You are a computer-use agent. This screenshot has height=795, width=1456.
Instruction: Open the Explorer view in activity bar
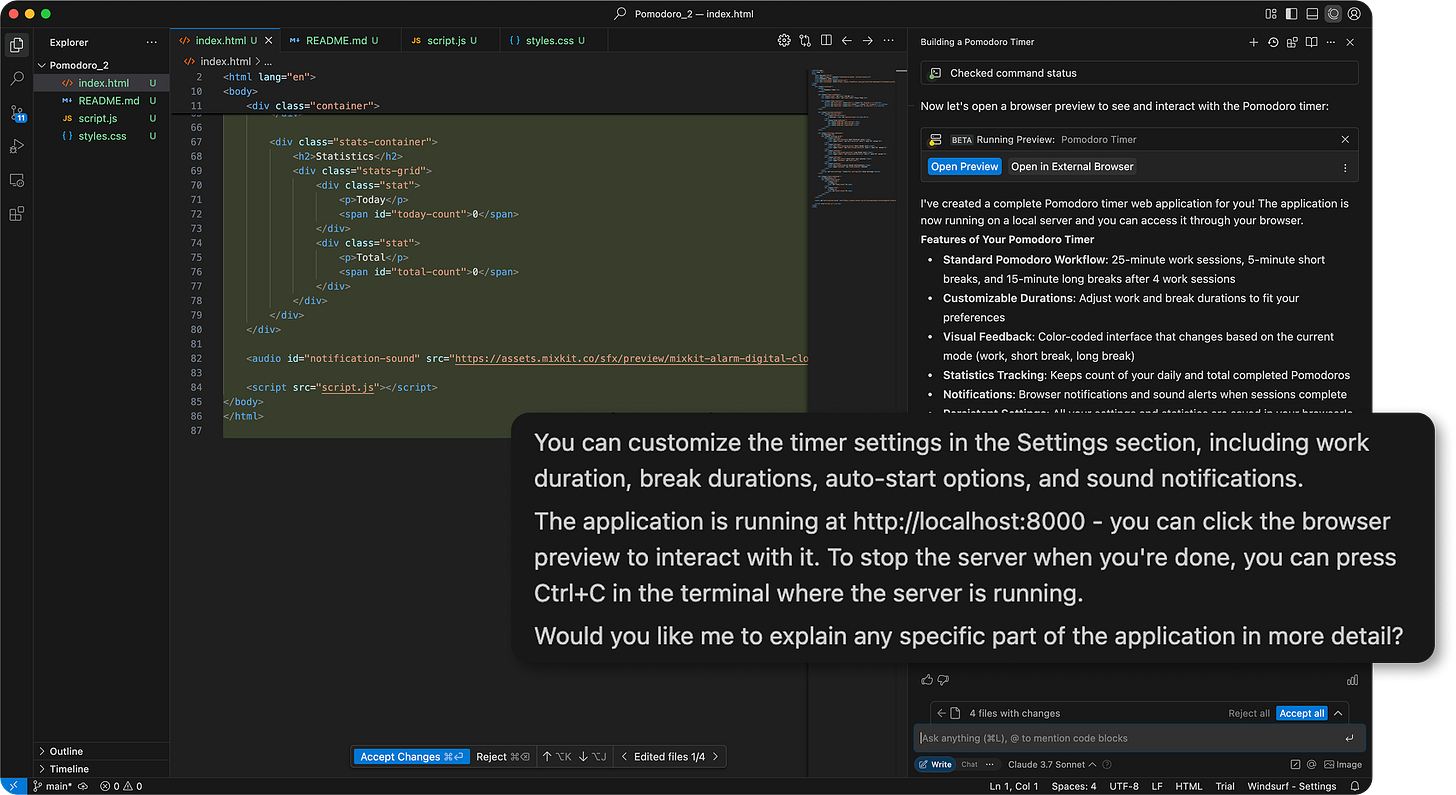coord(16,45)
